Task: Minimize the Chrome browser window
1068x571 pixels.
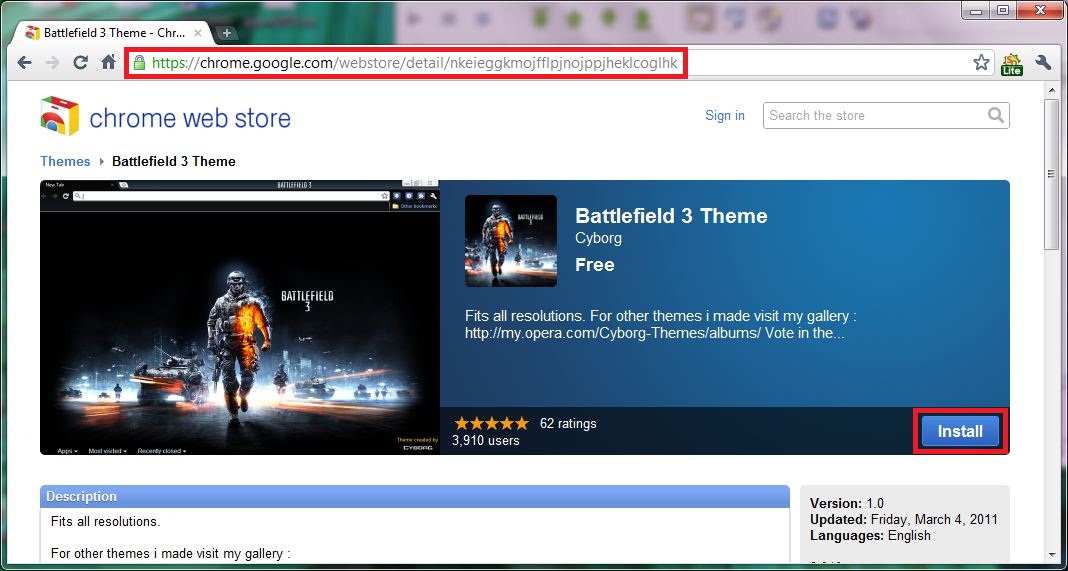Action: click(x=977, y=10)
